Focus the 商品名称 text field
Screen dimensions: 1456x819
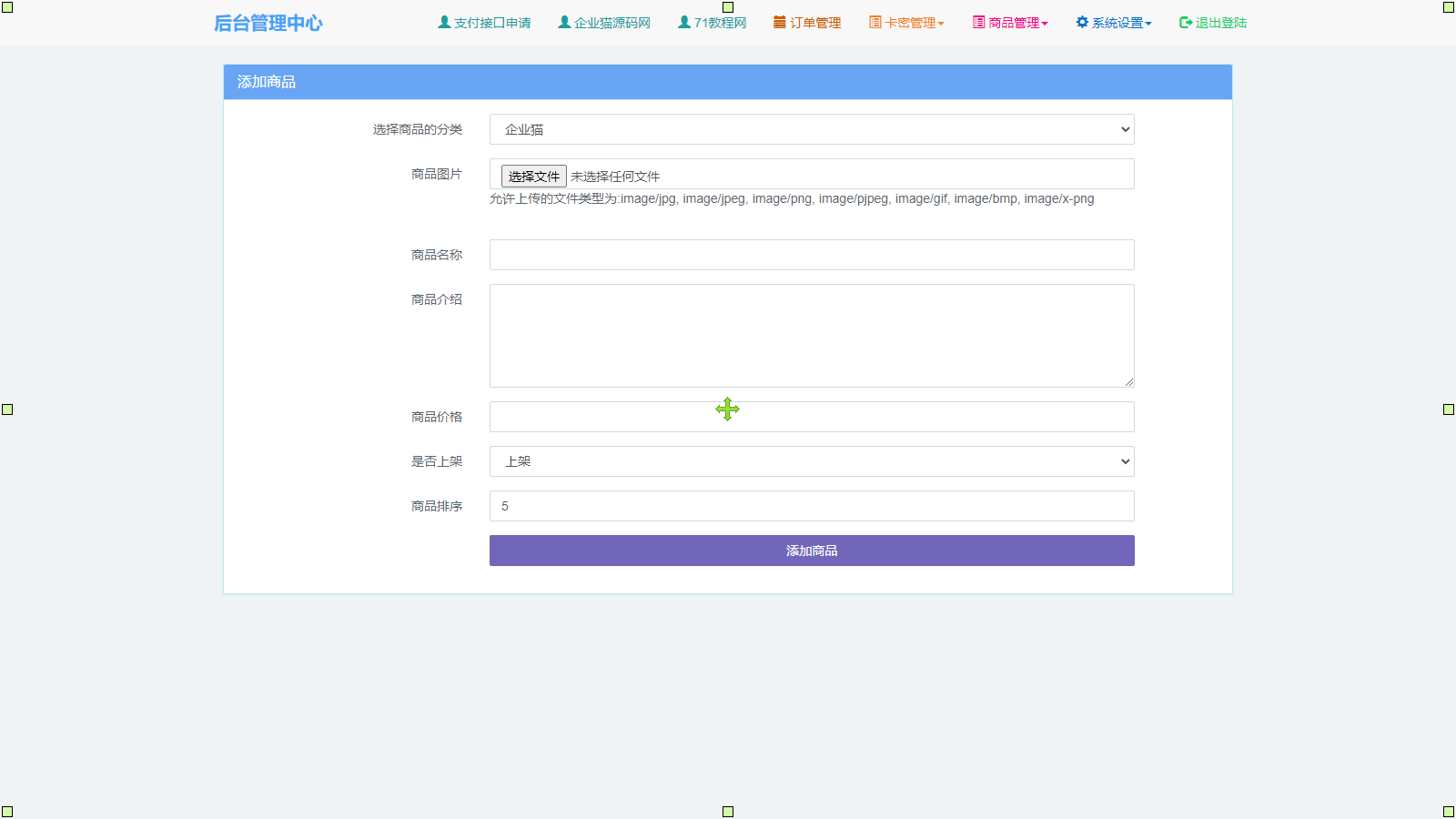pos(812,255)
